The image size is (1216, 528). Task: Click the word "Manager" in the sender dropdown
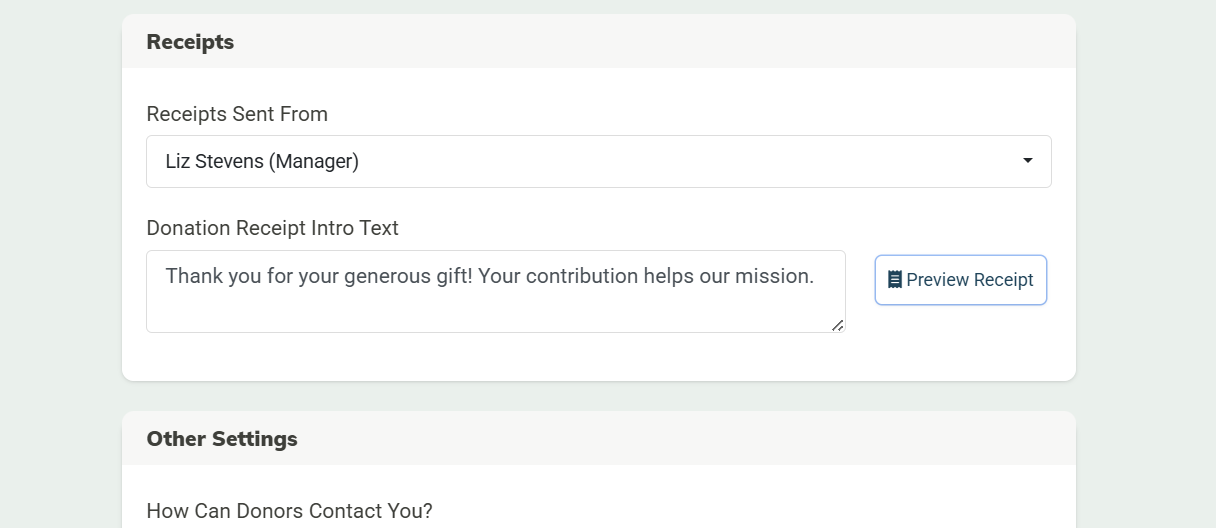pos(316,161)
